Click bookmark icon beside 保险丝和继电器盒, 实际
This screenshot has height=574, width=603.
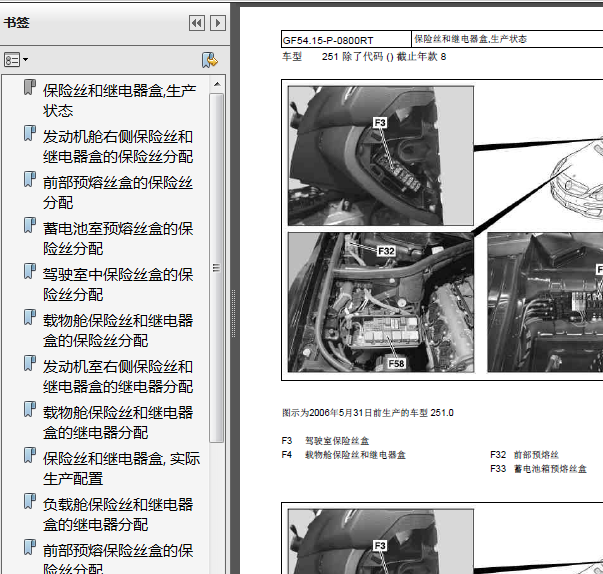tap(30, 455)
